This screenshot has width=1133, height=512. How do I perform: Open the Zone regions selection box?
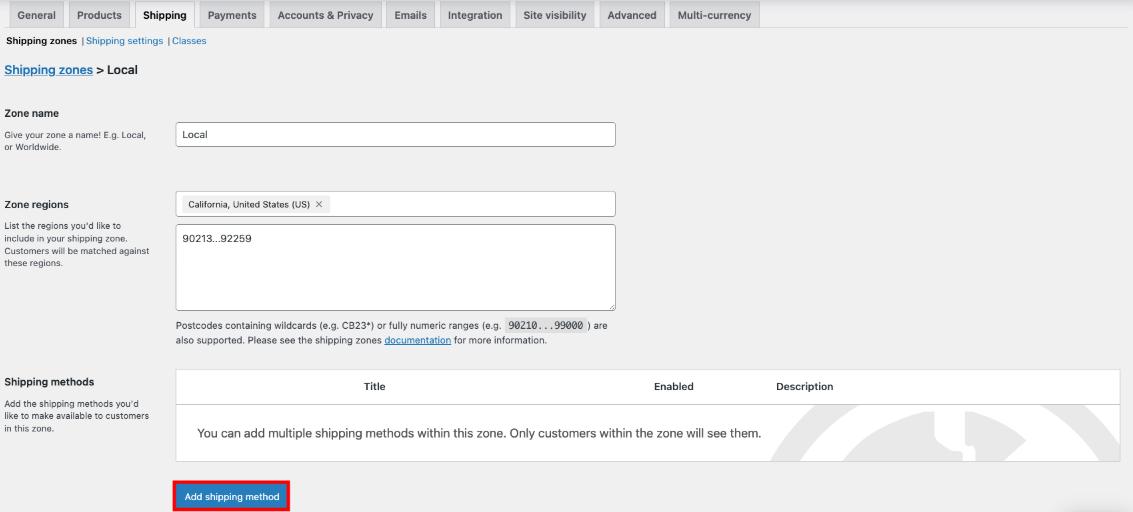point(470,204)
